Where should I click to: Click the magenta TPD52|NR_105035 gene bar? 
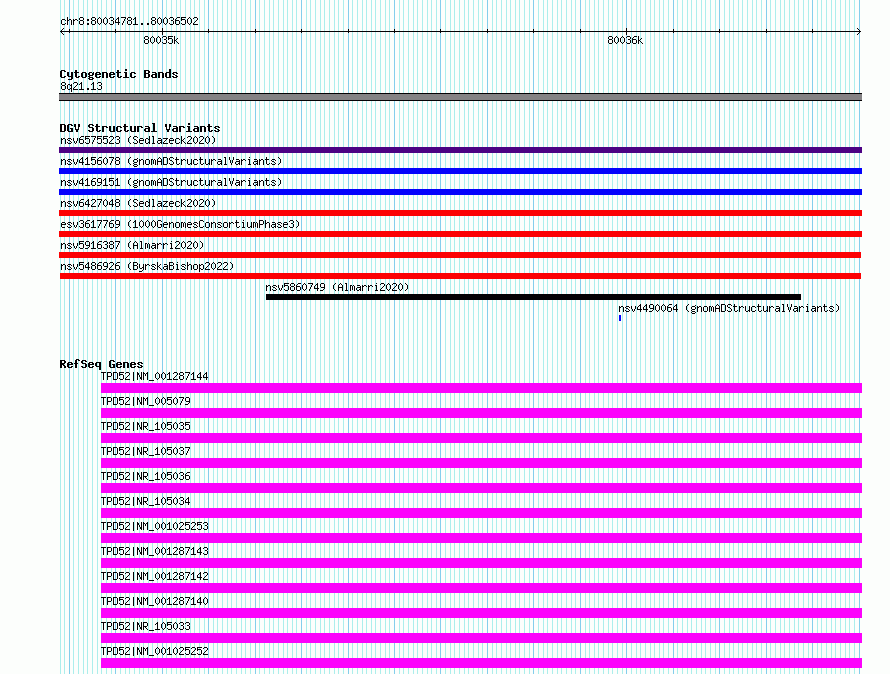coord(481,438)
